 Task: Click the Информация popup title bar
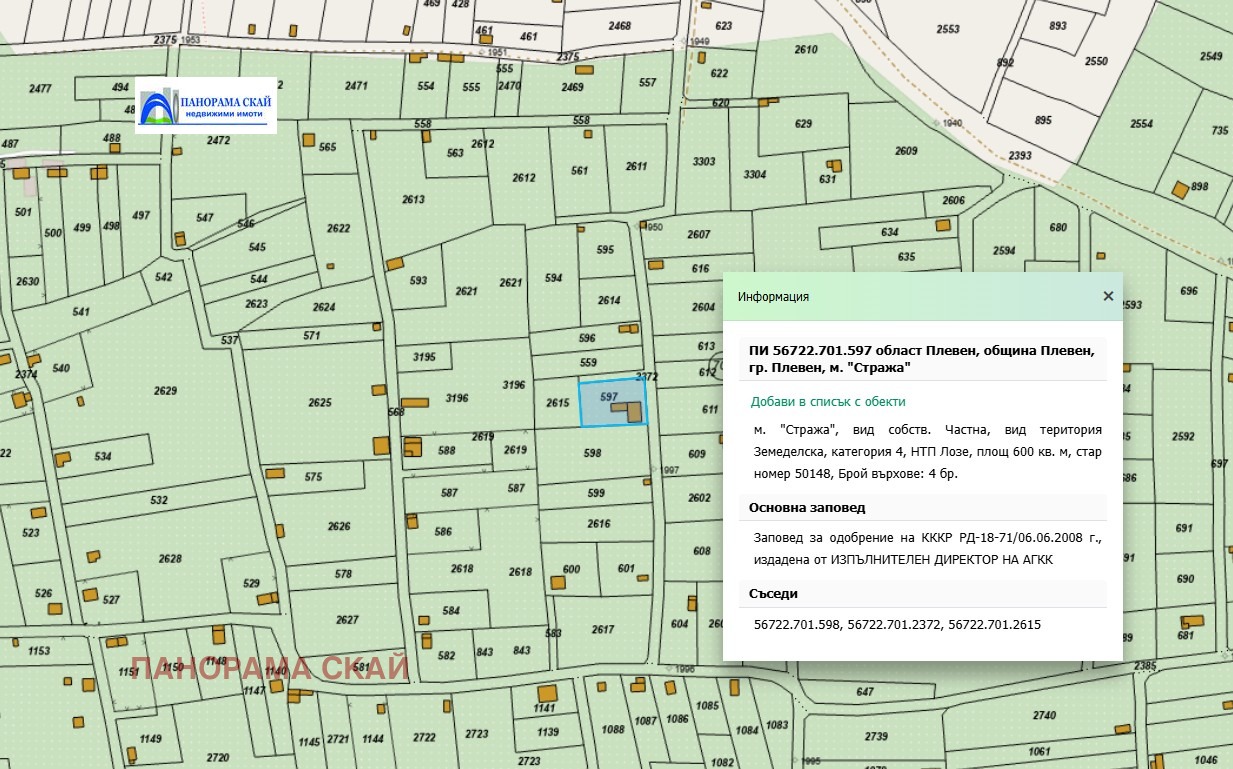pyautogui.click(x=900, y=296)
